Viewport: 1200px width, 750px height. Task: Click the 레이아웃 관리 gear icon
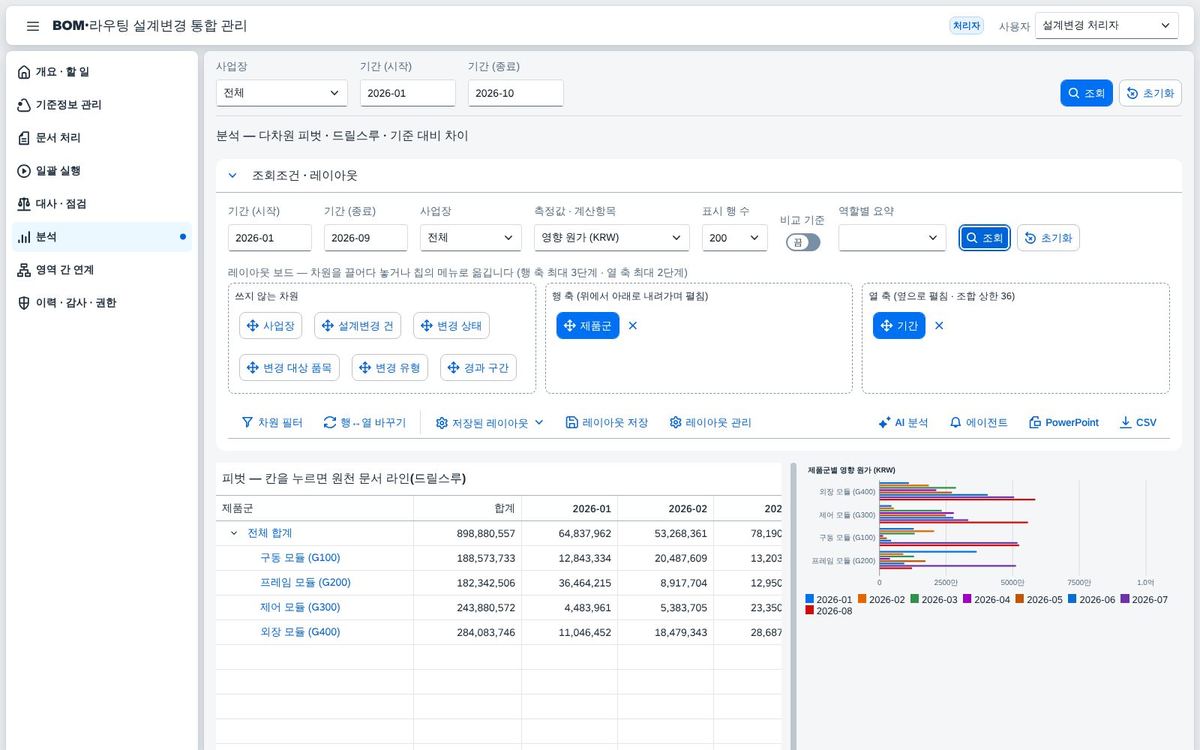pyautogui.click(x=675, y=423)
